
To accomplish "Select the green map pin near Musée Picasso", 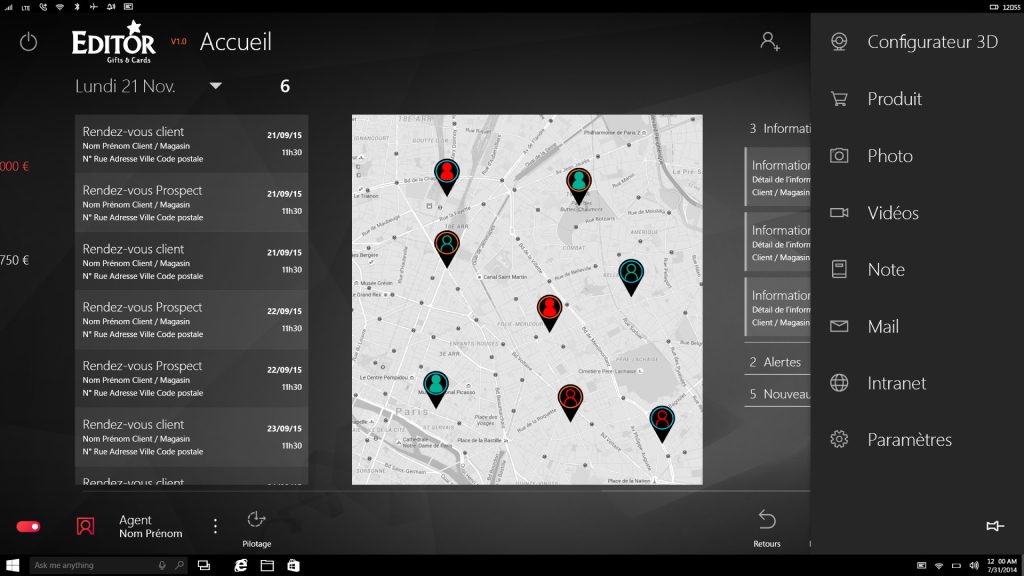I will point(436,387).
